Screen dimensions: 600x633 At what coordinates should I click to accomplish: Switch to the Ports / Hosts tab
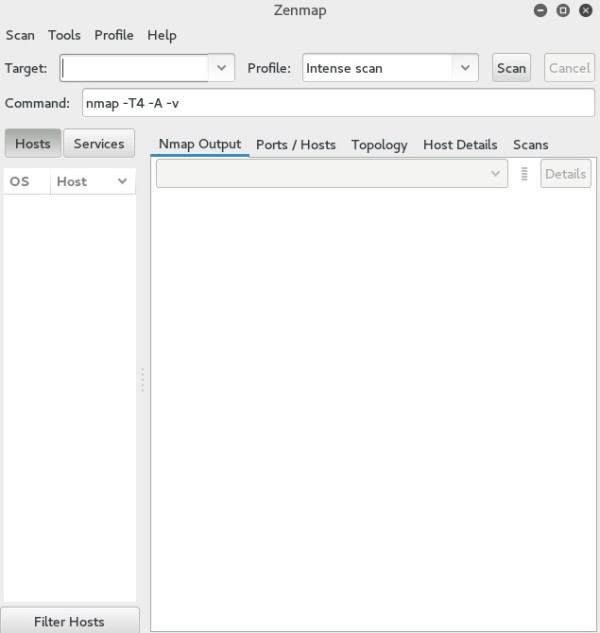pos(296,144)
